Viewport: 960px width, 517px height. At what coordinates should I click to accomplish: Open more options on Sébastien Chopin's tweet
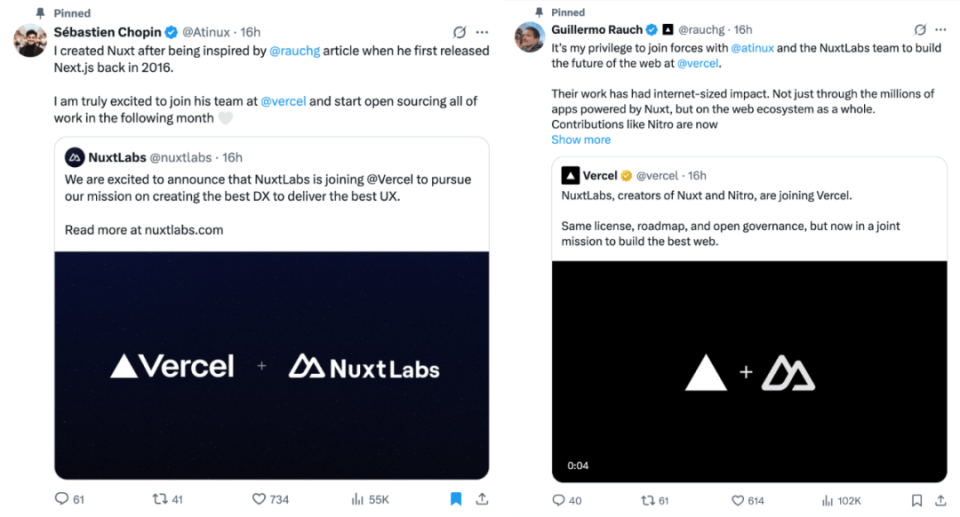point(482,32)
